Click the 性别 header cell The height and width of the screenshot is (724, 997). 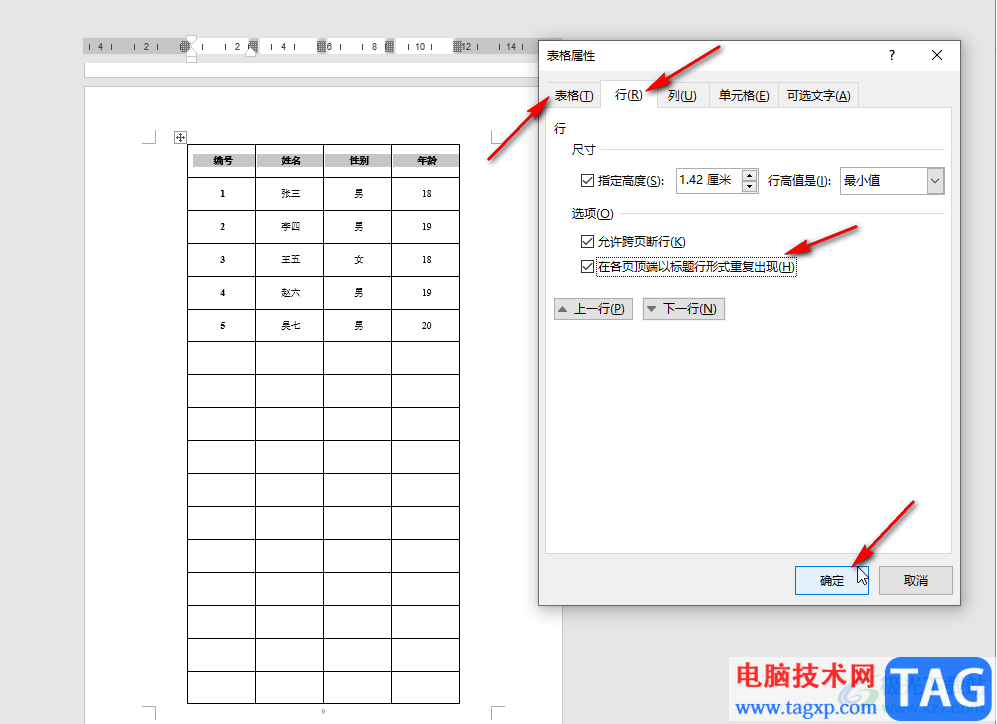point(358,161)
